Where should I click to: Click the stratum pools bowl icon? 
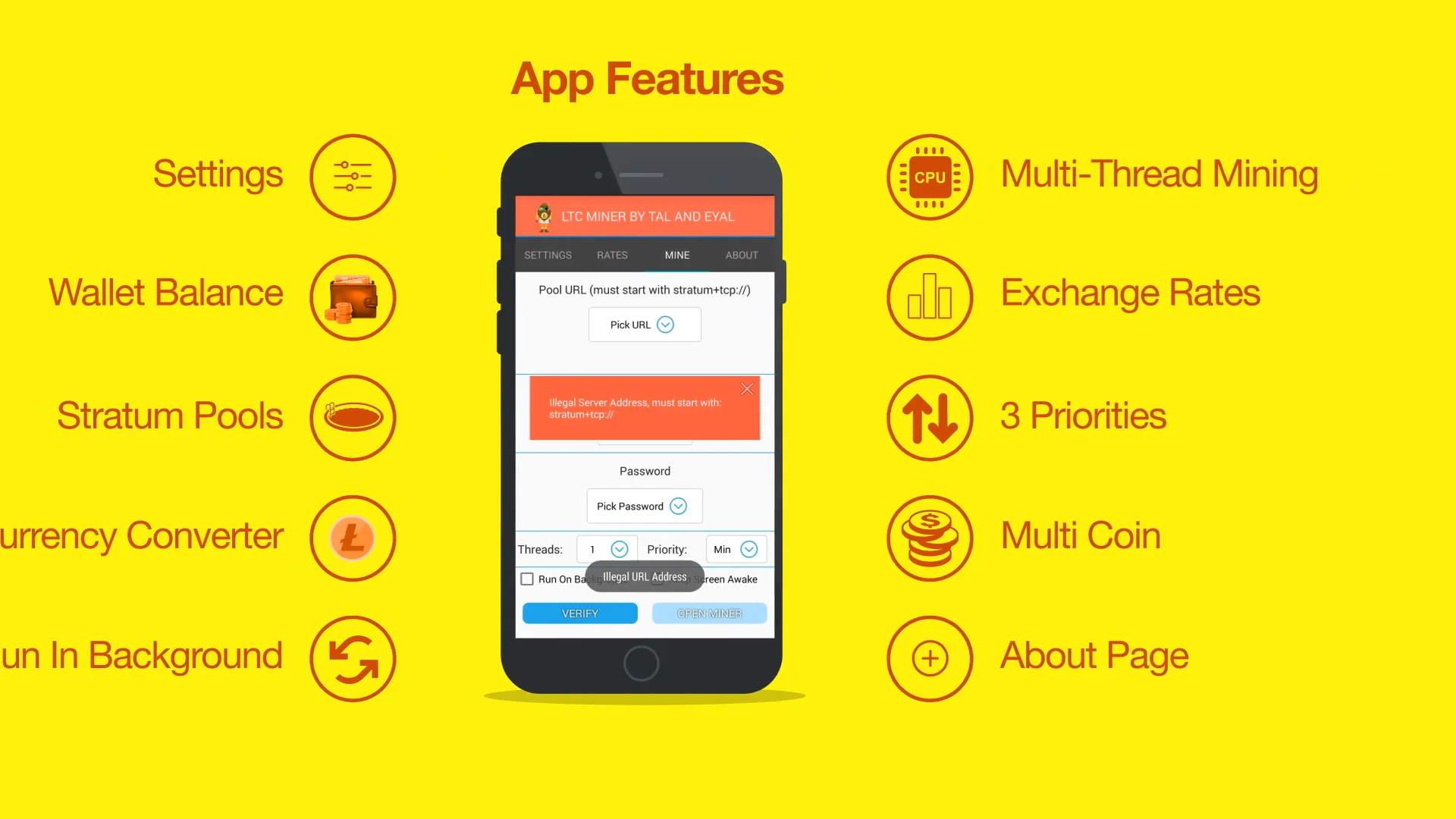pyautogui.click(x=353, y=415)
